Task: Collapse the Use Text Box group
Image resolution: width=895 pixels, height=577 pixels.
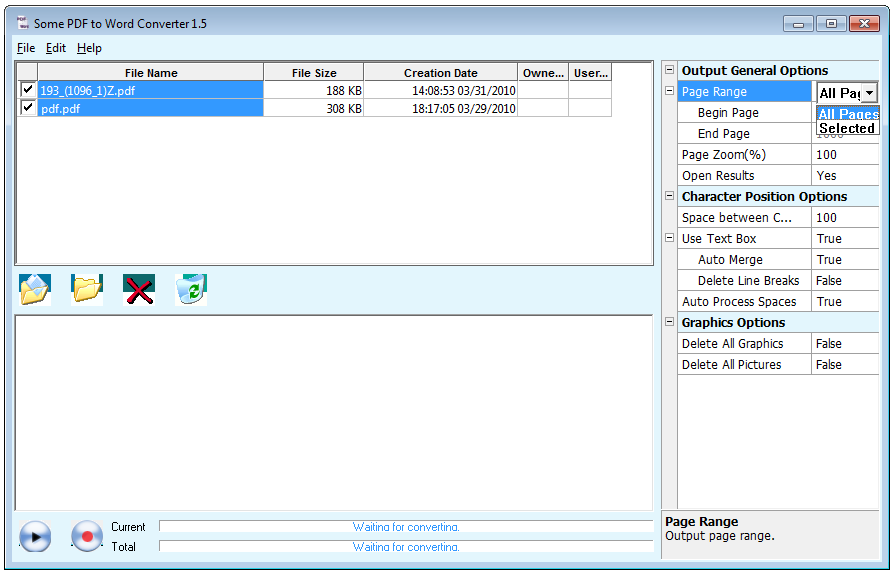Action: (x=670, y=238)
